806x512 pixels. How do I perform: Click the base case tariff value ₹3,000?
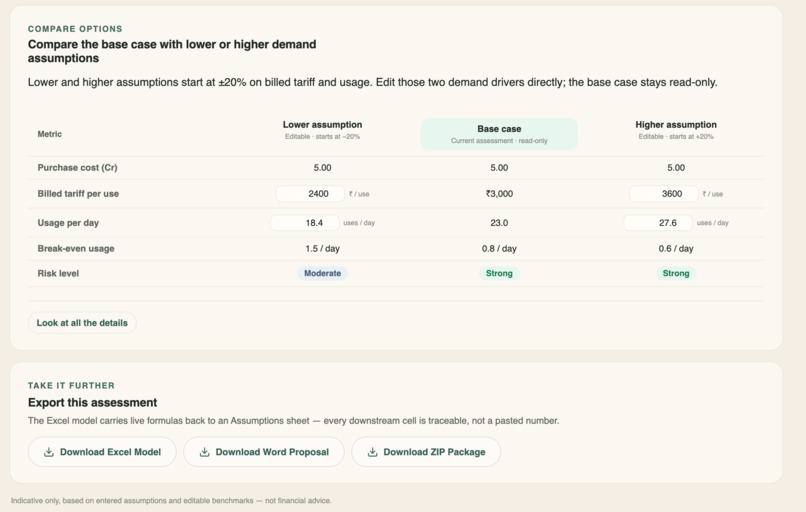coord(499,194)
